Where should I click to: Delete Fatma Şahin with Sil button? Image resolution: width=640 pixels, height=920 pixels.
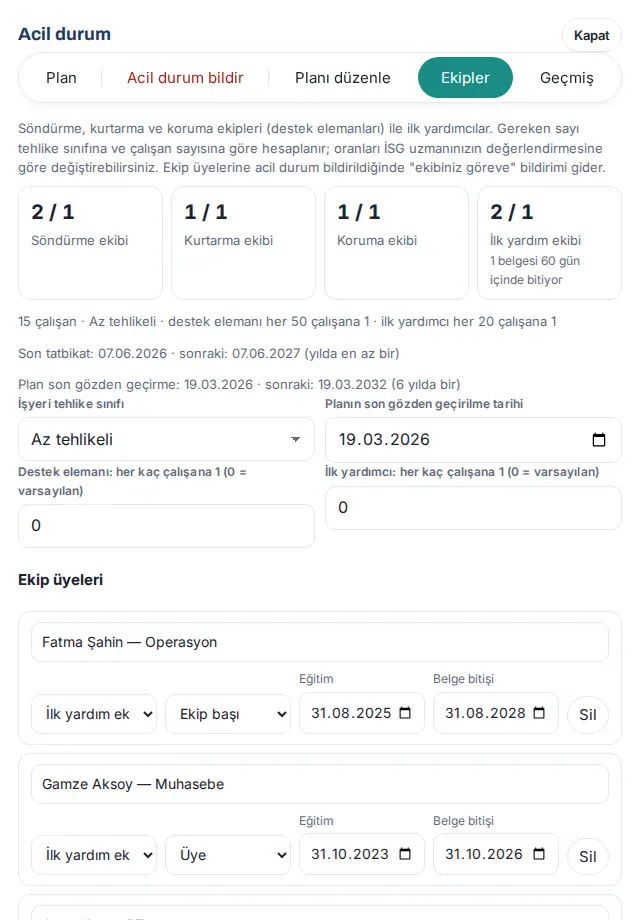pyautogui.click(x=588, y=715)
